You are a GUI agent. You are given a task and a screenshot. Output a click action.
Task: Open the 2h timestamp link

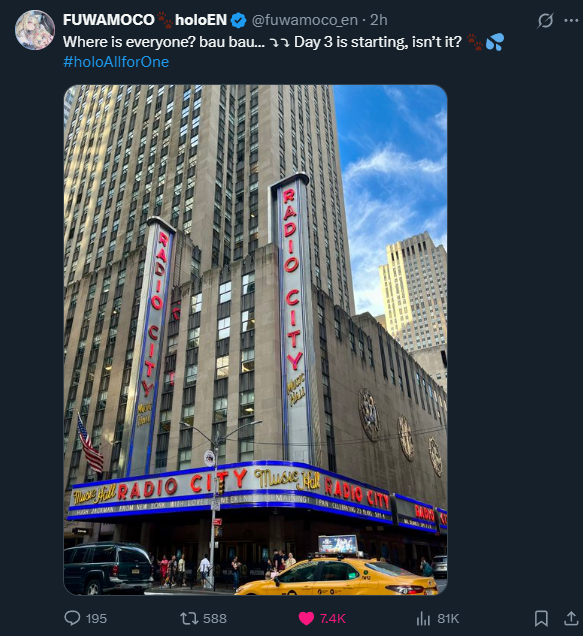(x=379, y=20)
